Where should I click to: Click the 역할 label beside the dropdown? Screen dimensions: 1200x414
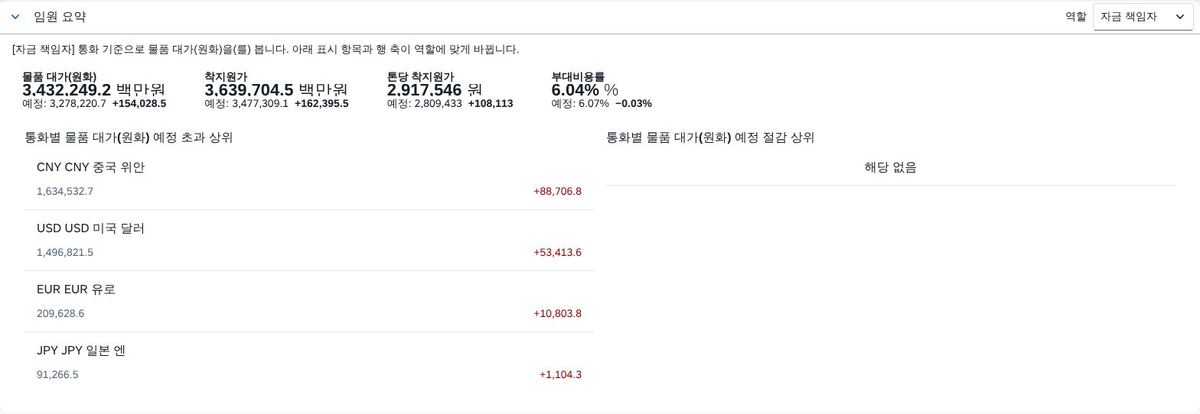[x=1075, y=17]
